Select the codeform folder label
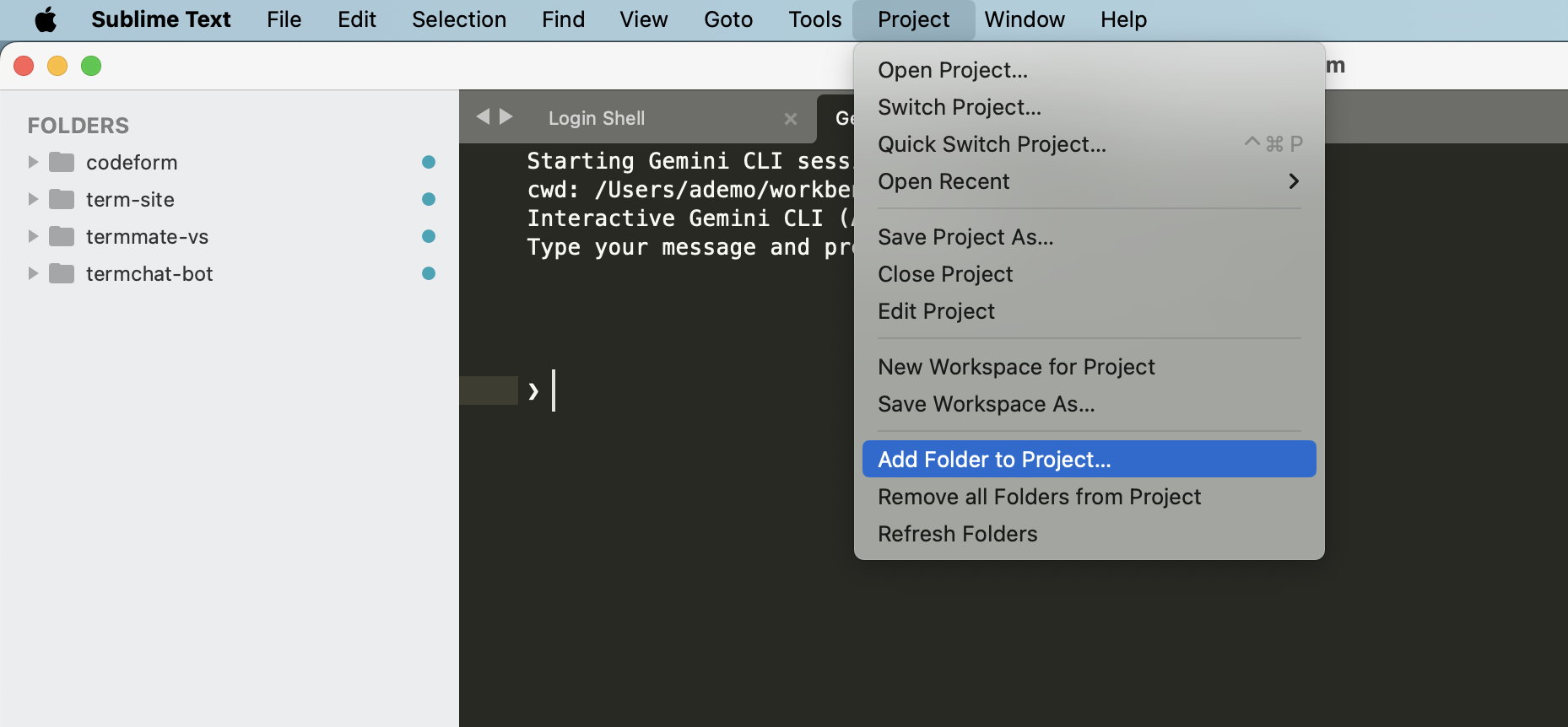The image size is (1568, 727). coord(132,162)
